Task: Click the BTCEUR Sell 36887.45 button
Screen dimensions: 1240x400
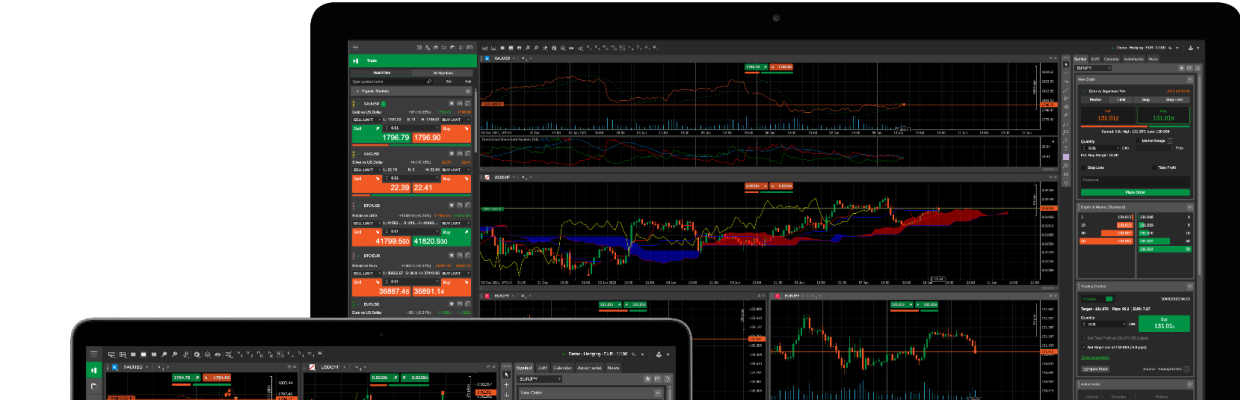Action: click(381, 287)
